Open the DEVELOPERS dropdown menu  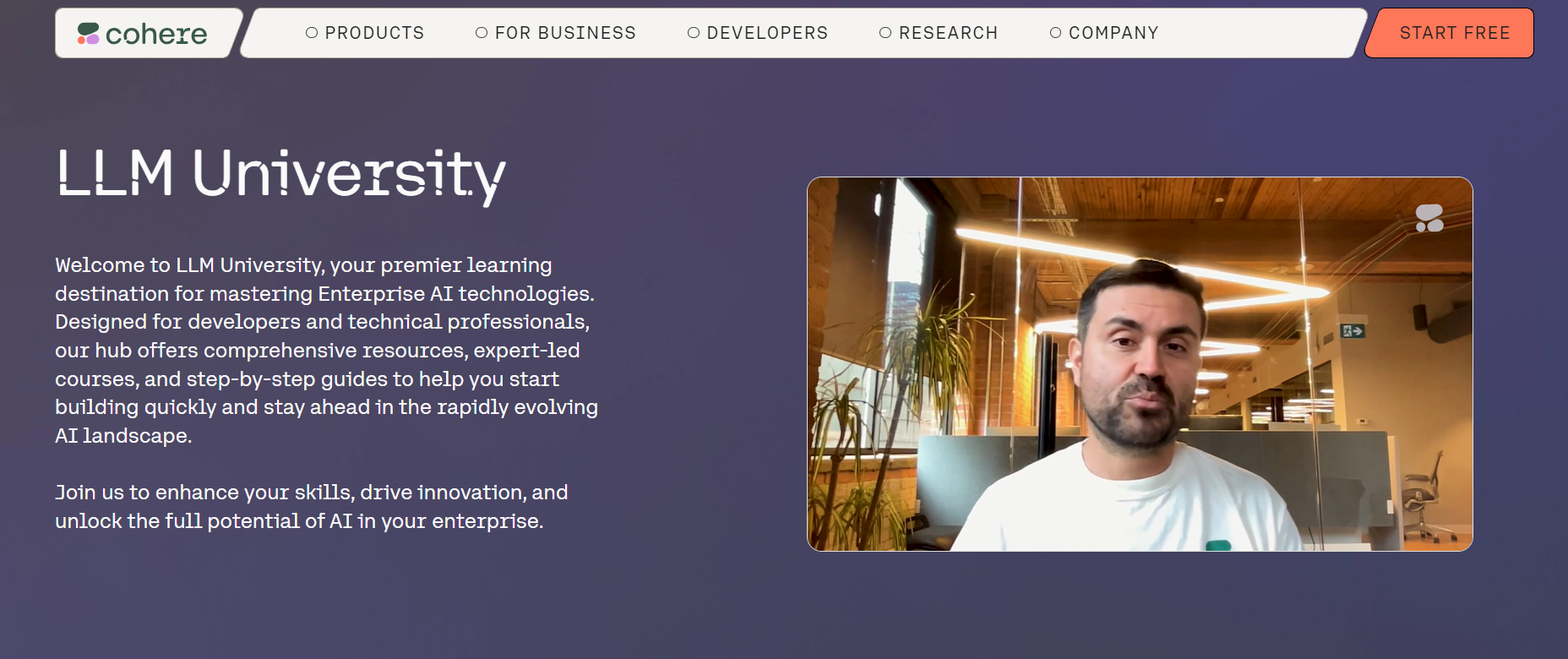tap(766, 33)
